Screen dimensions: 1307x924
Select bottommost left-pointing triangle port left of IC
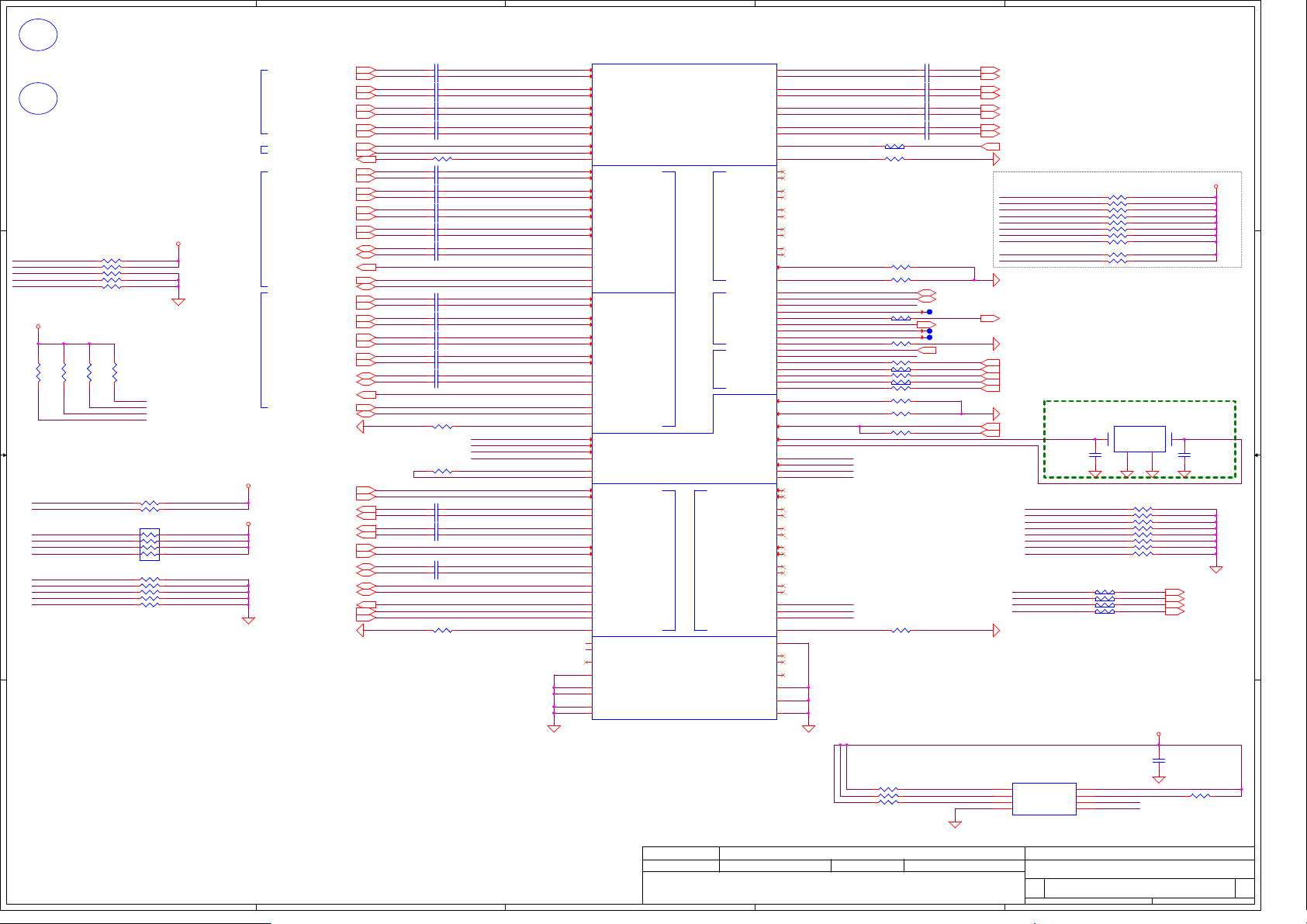click(x=360, y=631)
